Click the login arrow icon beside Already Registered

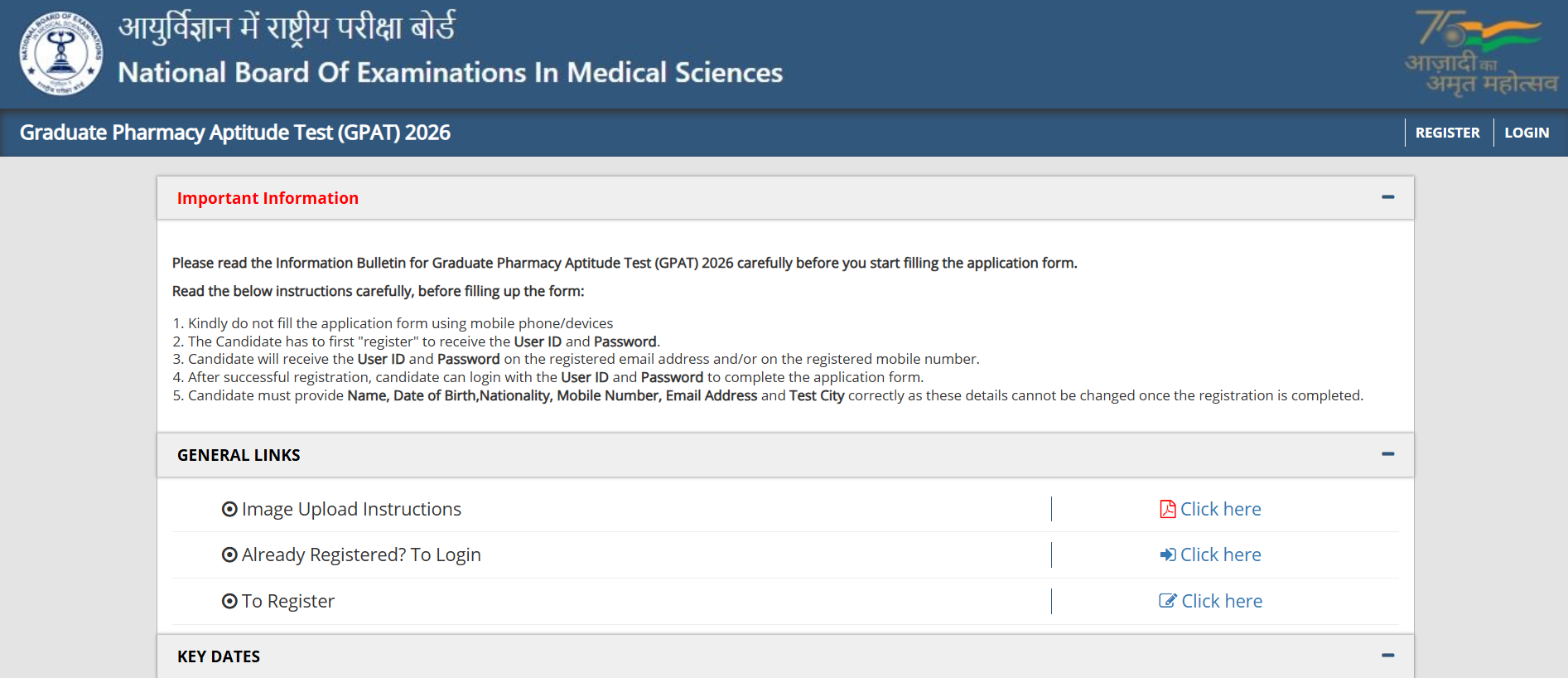(1167, 555)
